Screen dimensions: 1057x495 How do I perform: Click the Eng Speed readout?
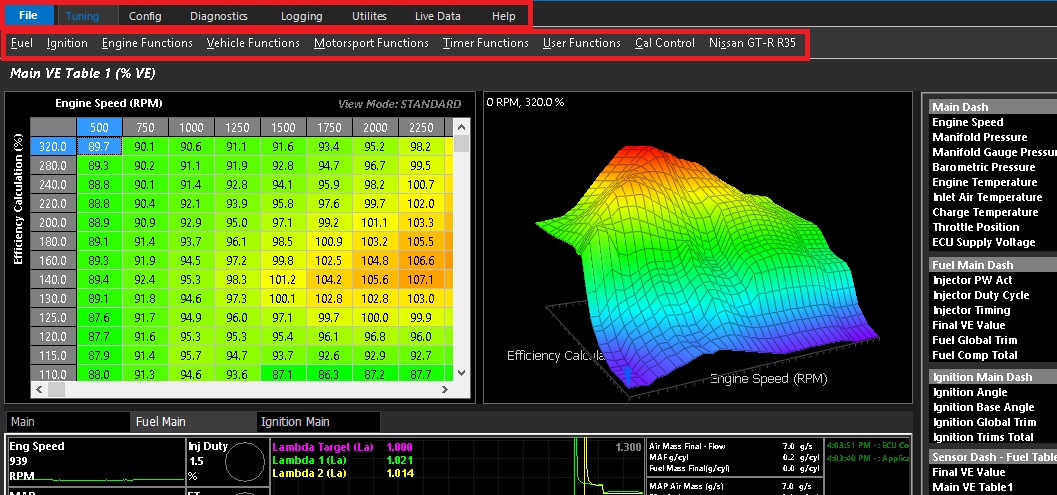coord(96,462)
